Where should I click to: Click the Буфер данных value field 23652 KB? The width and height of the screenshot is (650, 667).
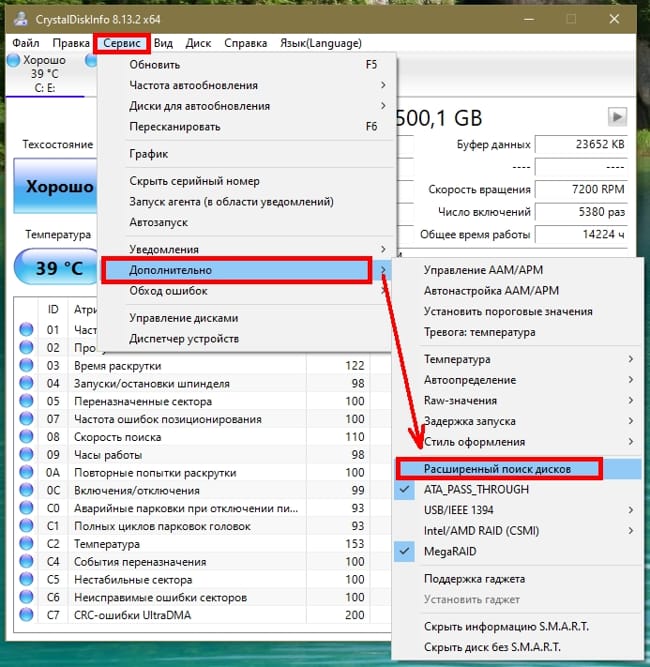[x=581, y=145]
